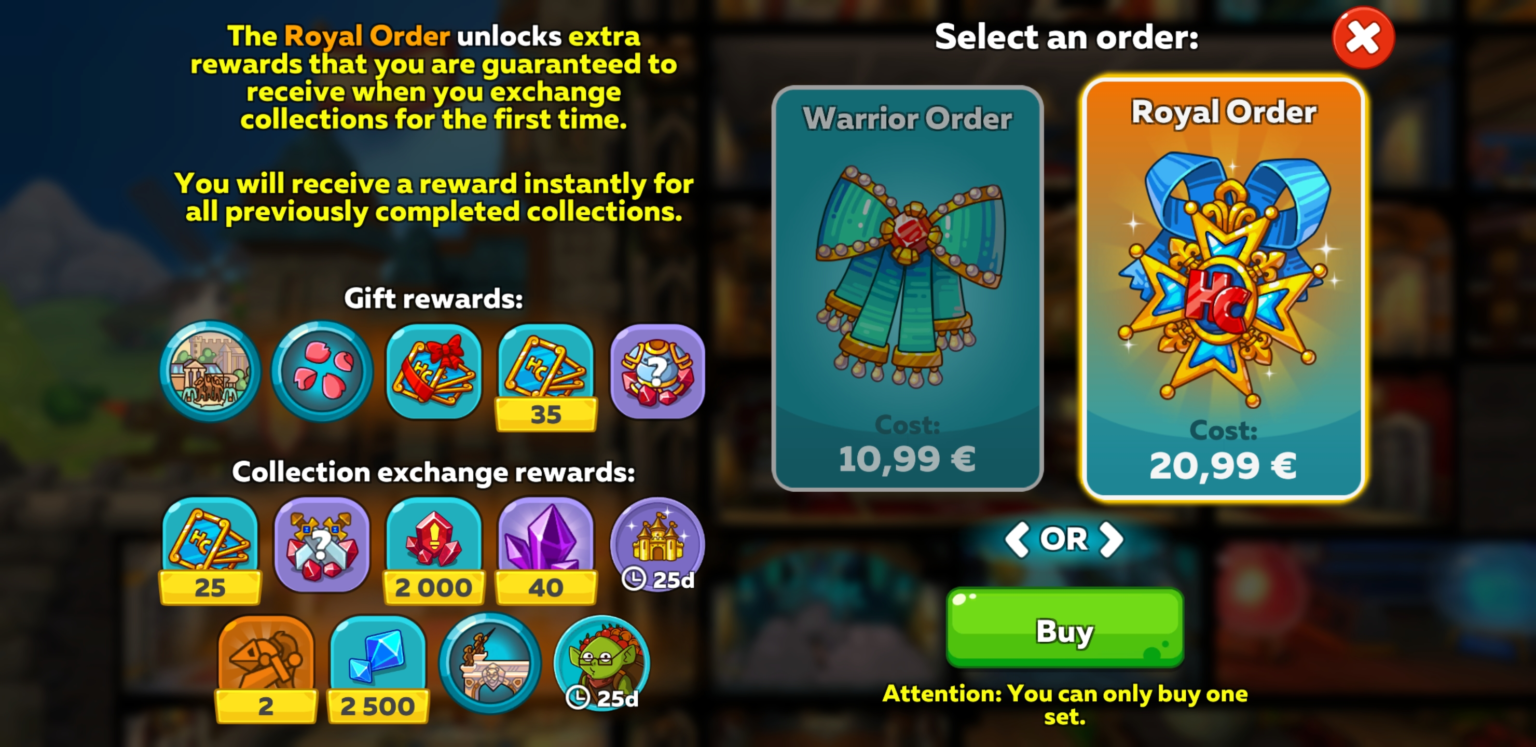The height and width of the screenshot is (747, 1536).
Task: Tap the goblin 25d reward icon
Action: click(x=601, y=663)
